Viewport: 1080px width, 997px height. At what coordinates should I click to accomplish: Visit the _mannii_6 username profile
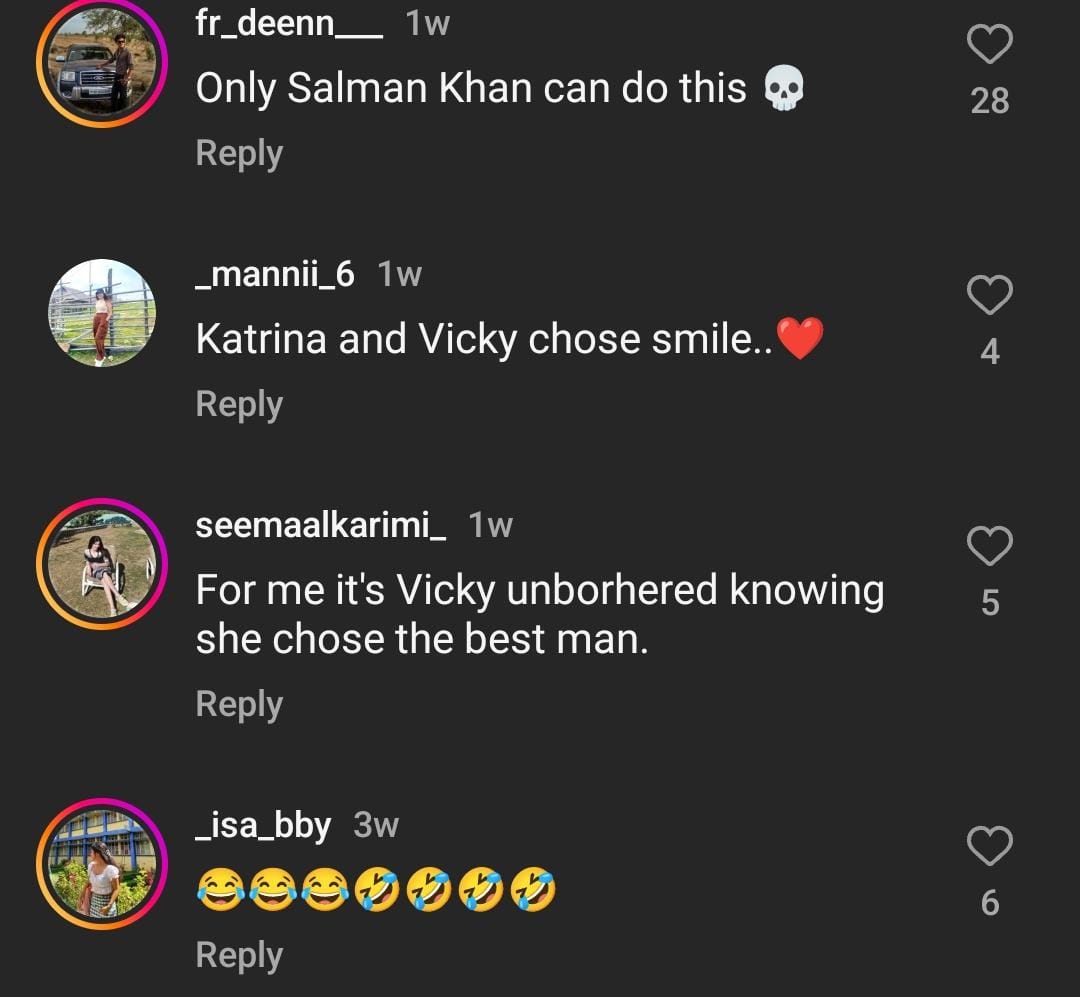(275, 274)
